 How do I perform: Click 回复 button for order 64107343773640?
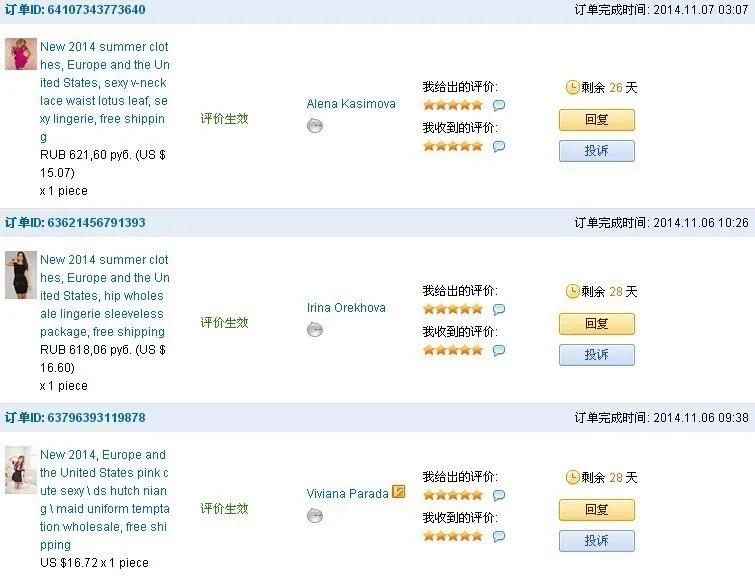[597, 120]
